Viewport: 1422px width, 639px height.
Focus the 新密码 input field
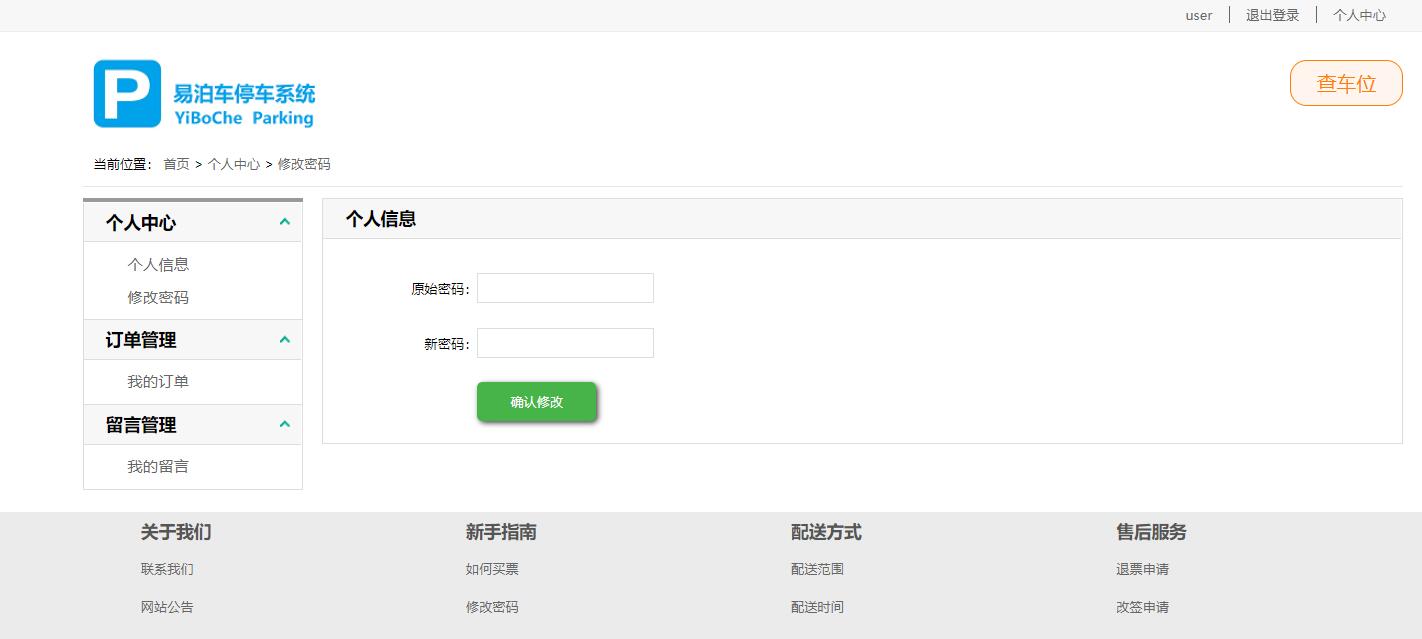(x=565, y=342)
